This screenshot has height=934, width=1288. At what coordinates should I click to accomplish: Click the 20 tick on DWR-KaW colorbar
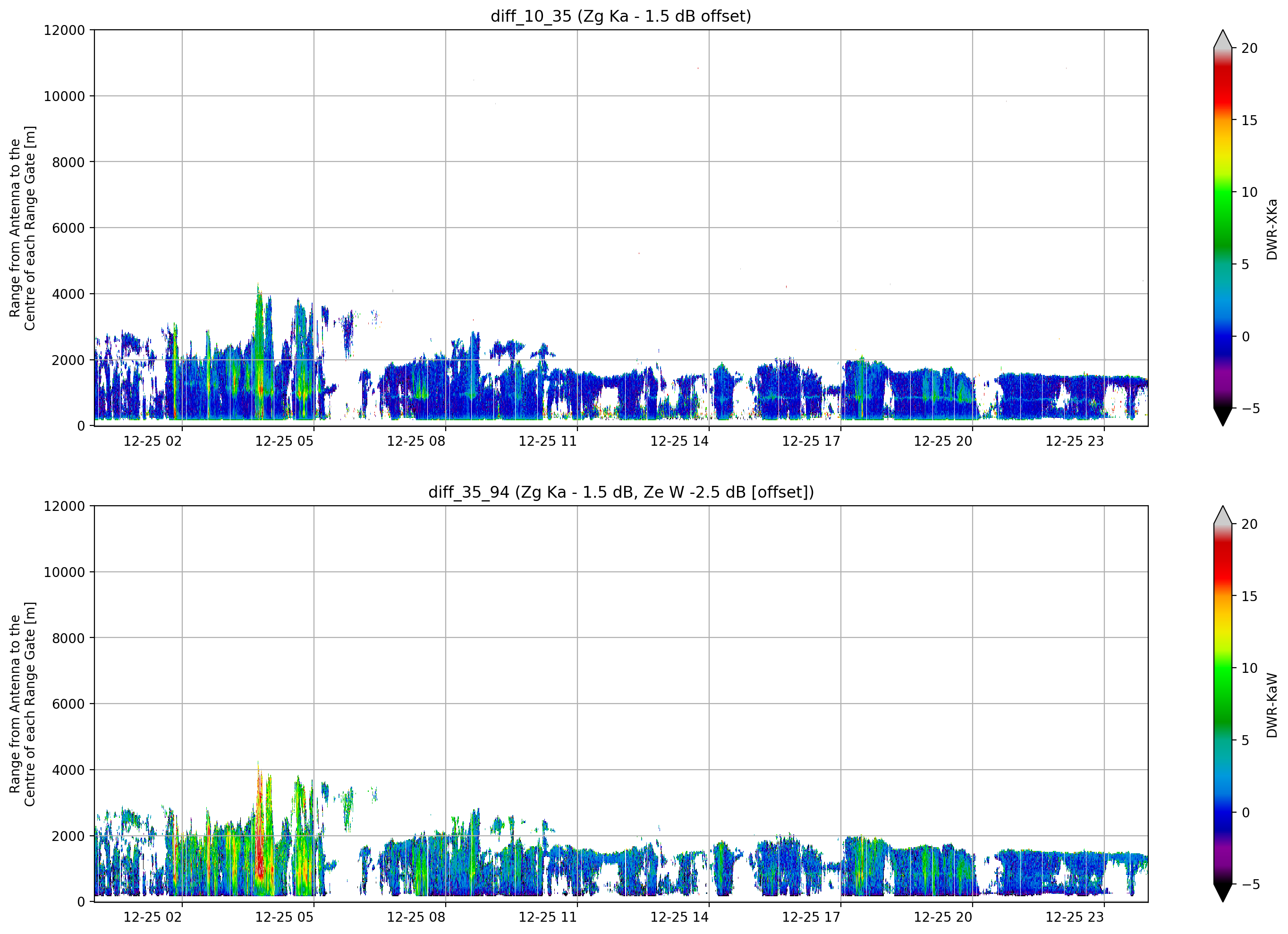coord(1249,525)
